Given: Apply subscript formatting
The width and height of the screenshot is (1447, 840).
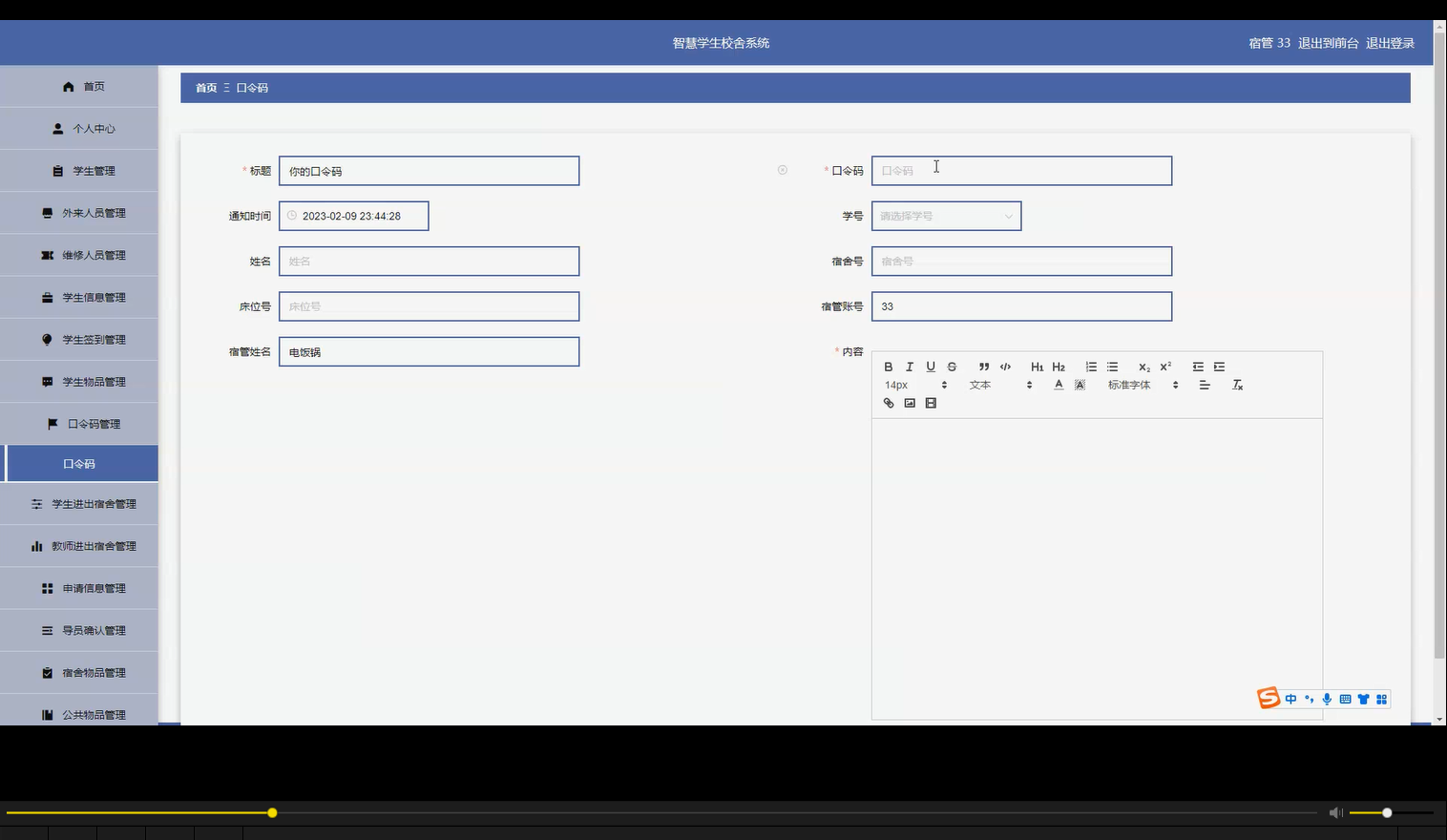Looking at the screenshot, I should (1144, 367).
